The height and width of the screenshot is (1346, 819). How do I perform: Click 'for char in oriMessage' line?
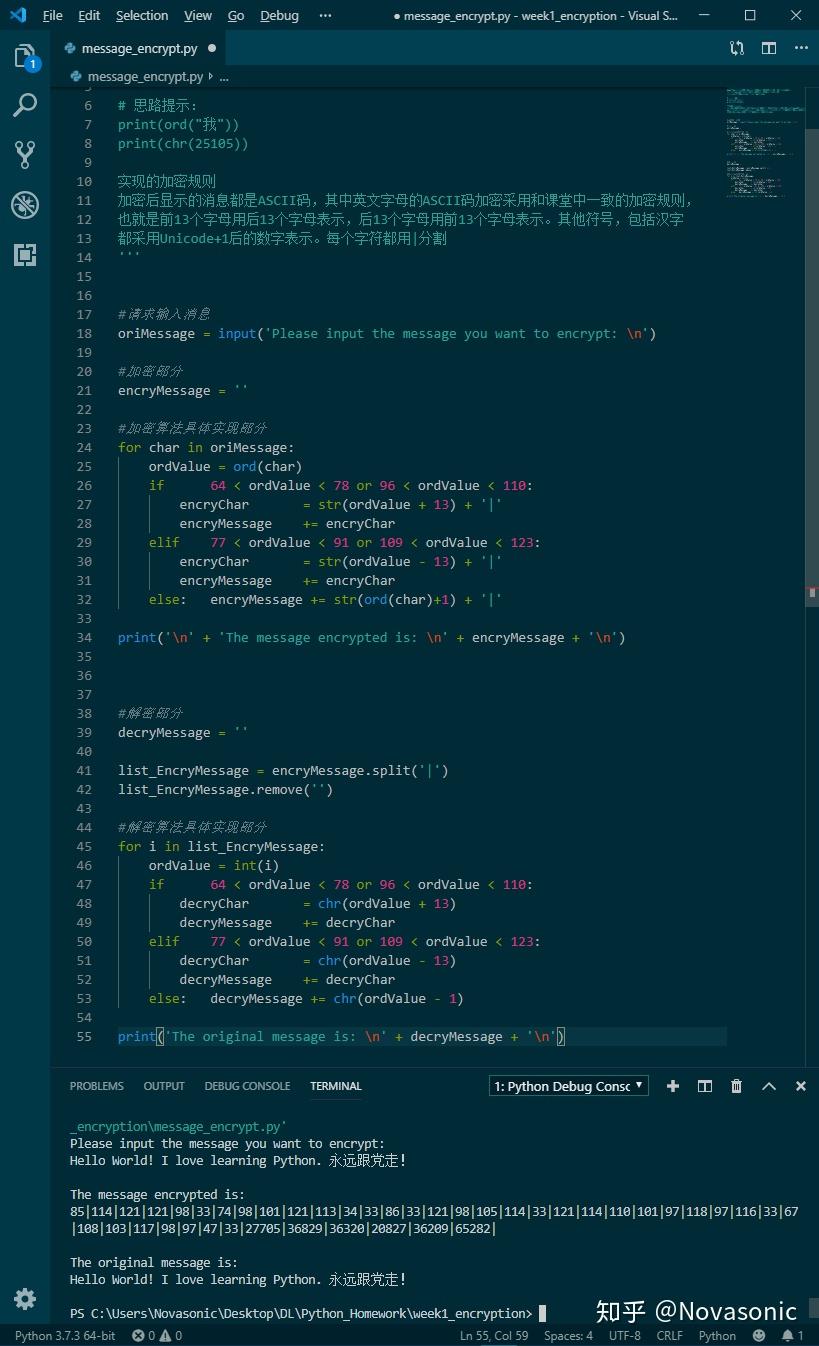pyautogui.click(x=206, y=448)
